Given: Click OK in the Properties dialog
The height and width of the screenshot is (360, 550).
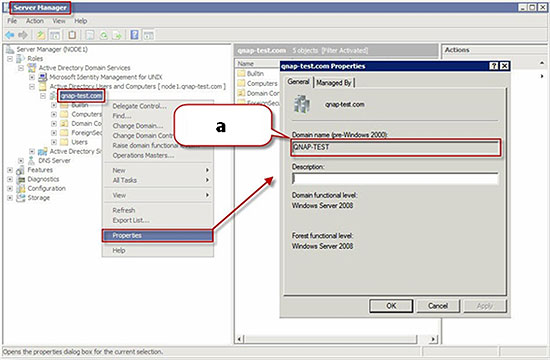Looking at the screenshot, I should point(391,306).
